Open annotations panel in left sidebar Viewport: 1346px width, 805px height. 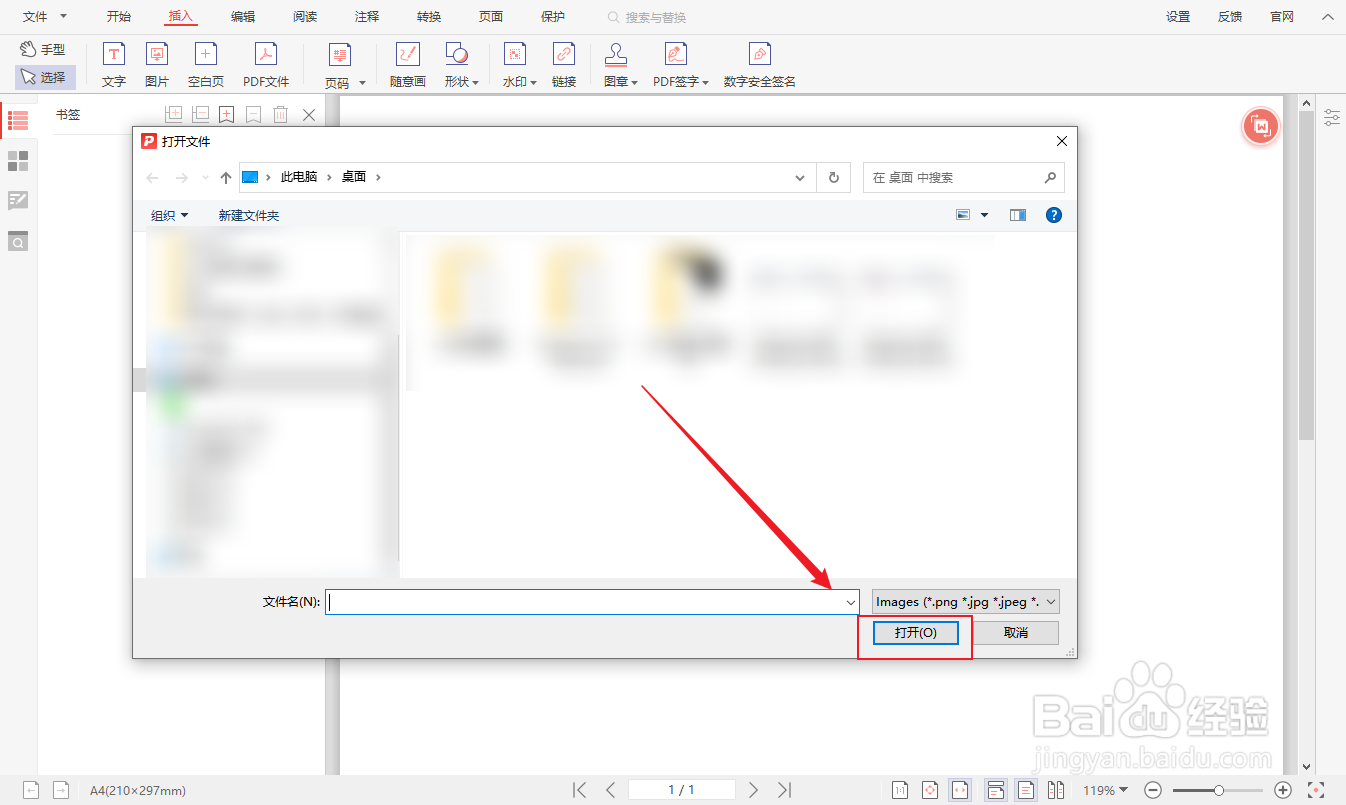coord(18,201)
